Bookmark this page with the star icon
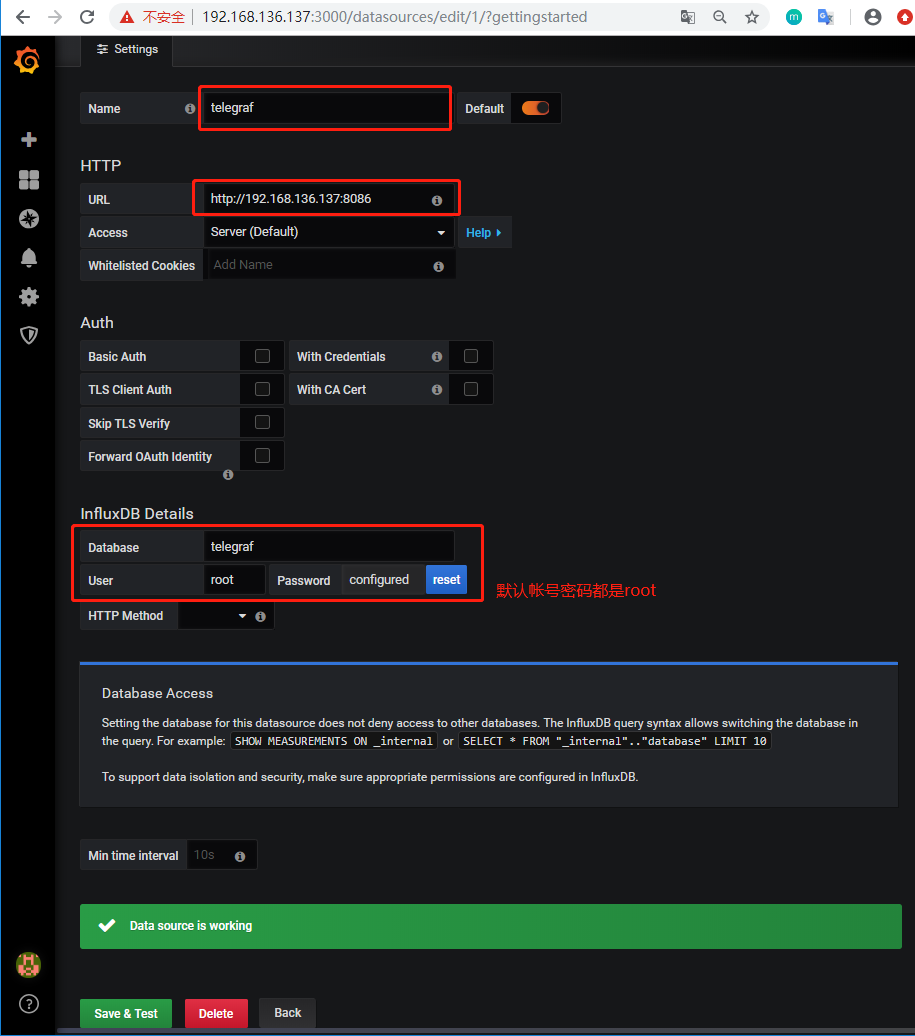The height and width of the screenshot is (1036, 915). pos(752,17)
